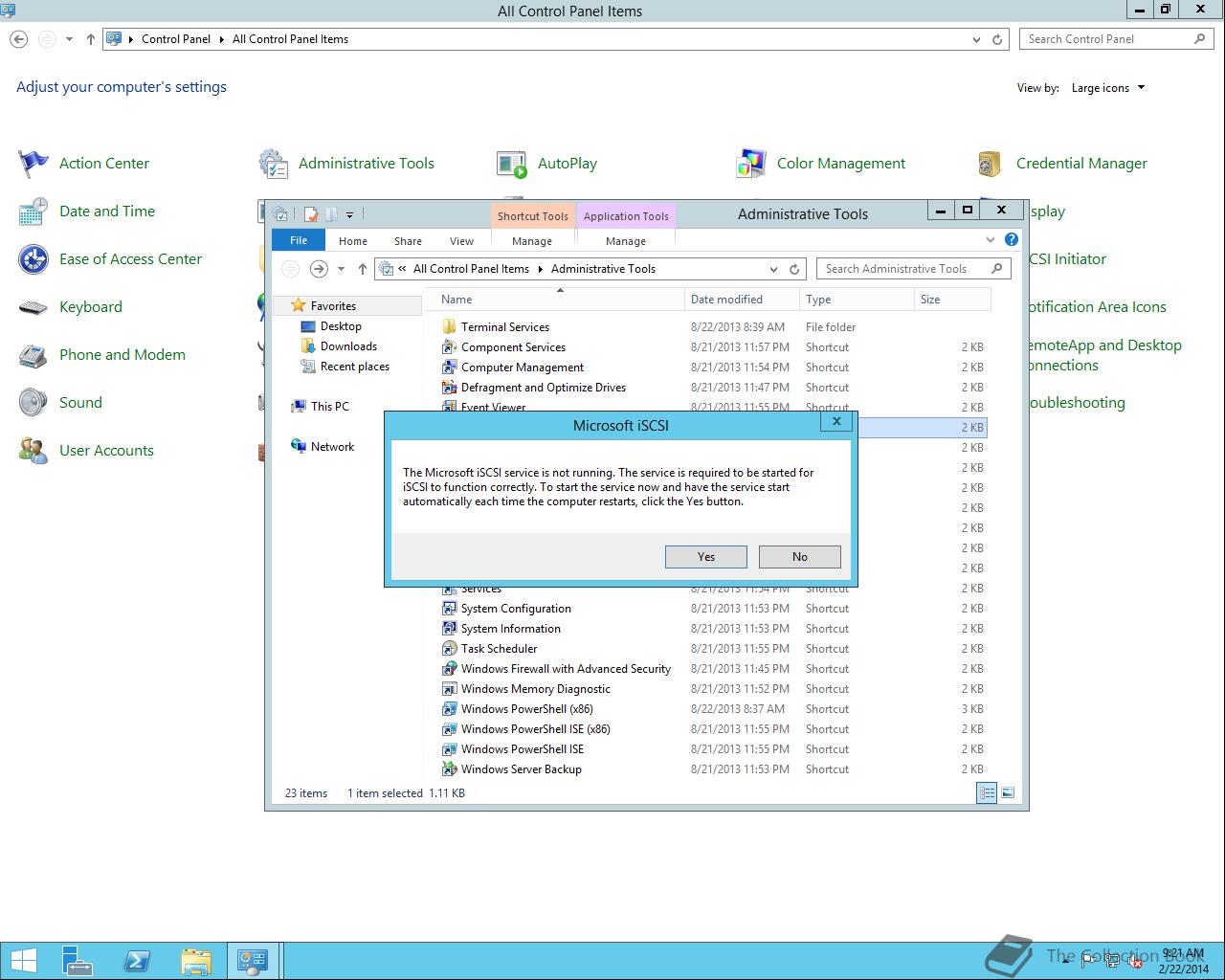Viewport: 1225px width, 980px height.
Task: Select the Shortcut Tools contextual tab
Action: click(x=532, y=216)
